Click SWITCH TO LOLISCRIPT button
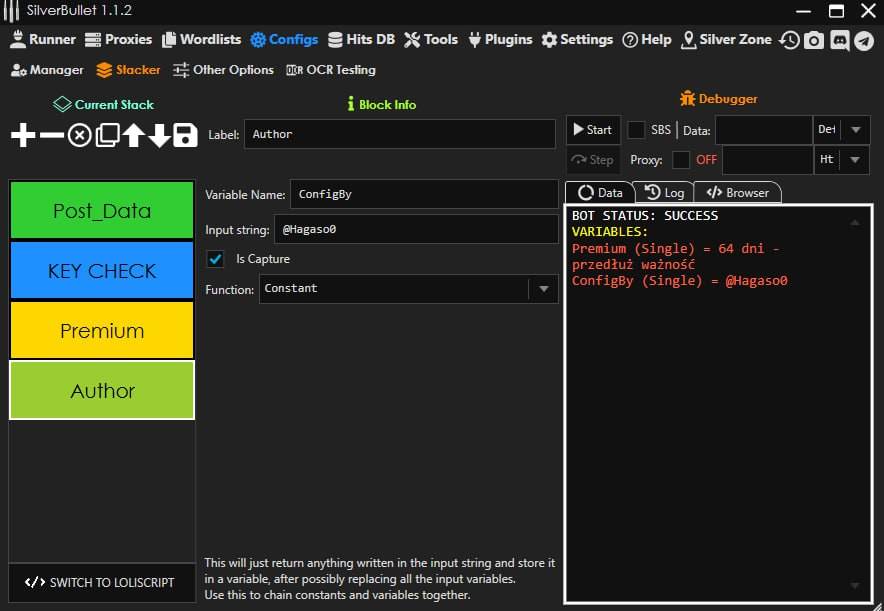The height and width of the screenshot is (611, 884). pos(101,582)
